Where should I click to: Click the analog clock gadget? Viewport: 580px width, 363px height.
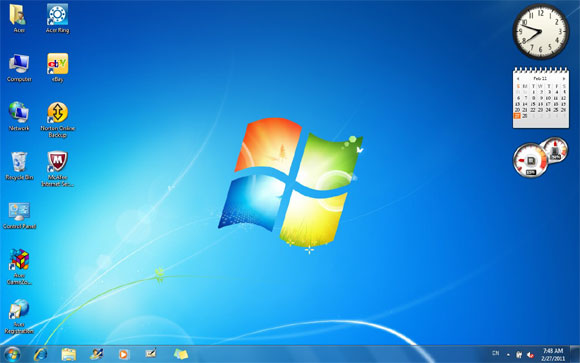[x=541, y=31]
